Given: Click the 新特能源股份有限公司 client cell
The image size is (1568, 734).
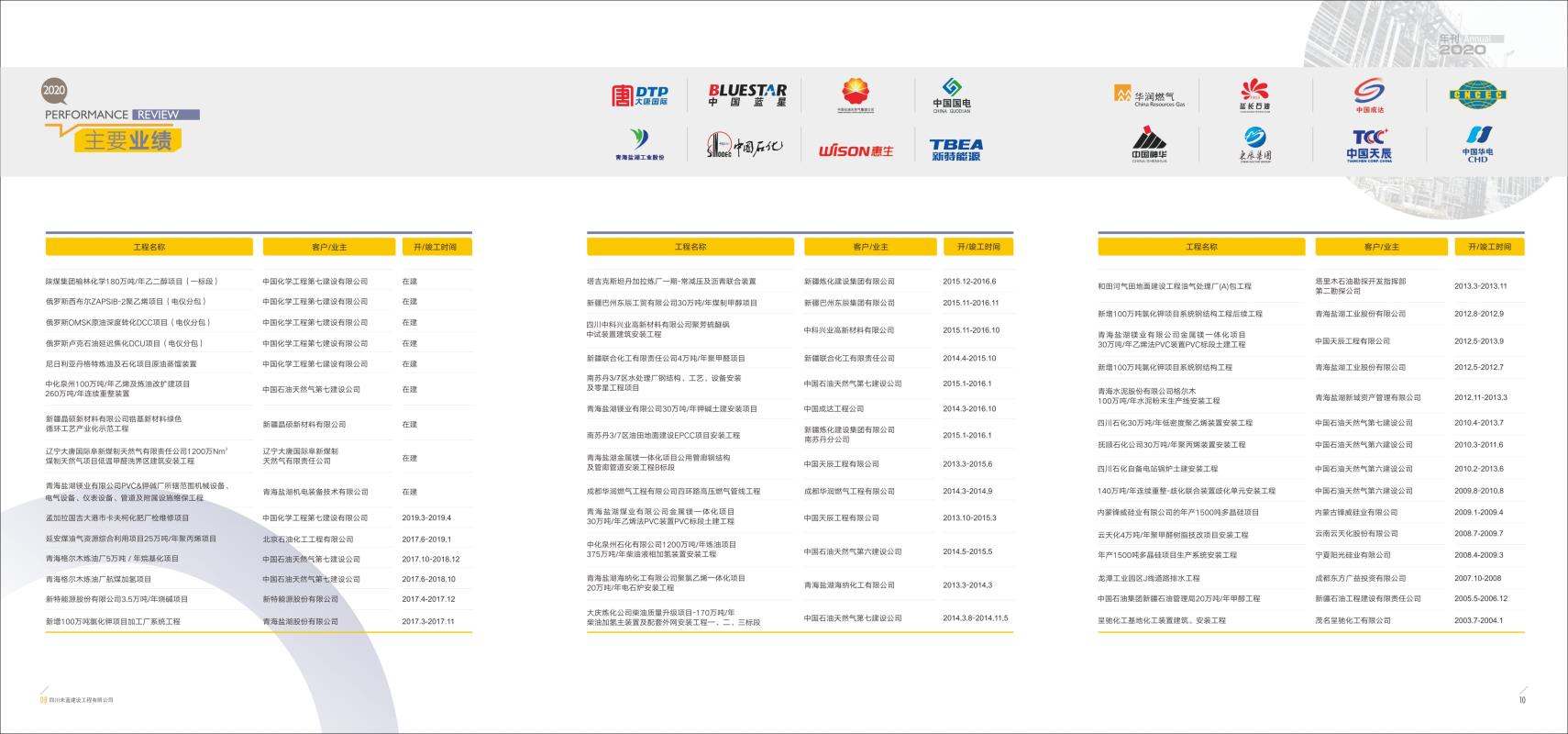Looking at the screenshot, I should coord(301,599).
